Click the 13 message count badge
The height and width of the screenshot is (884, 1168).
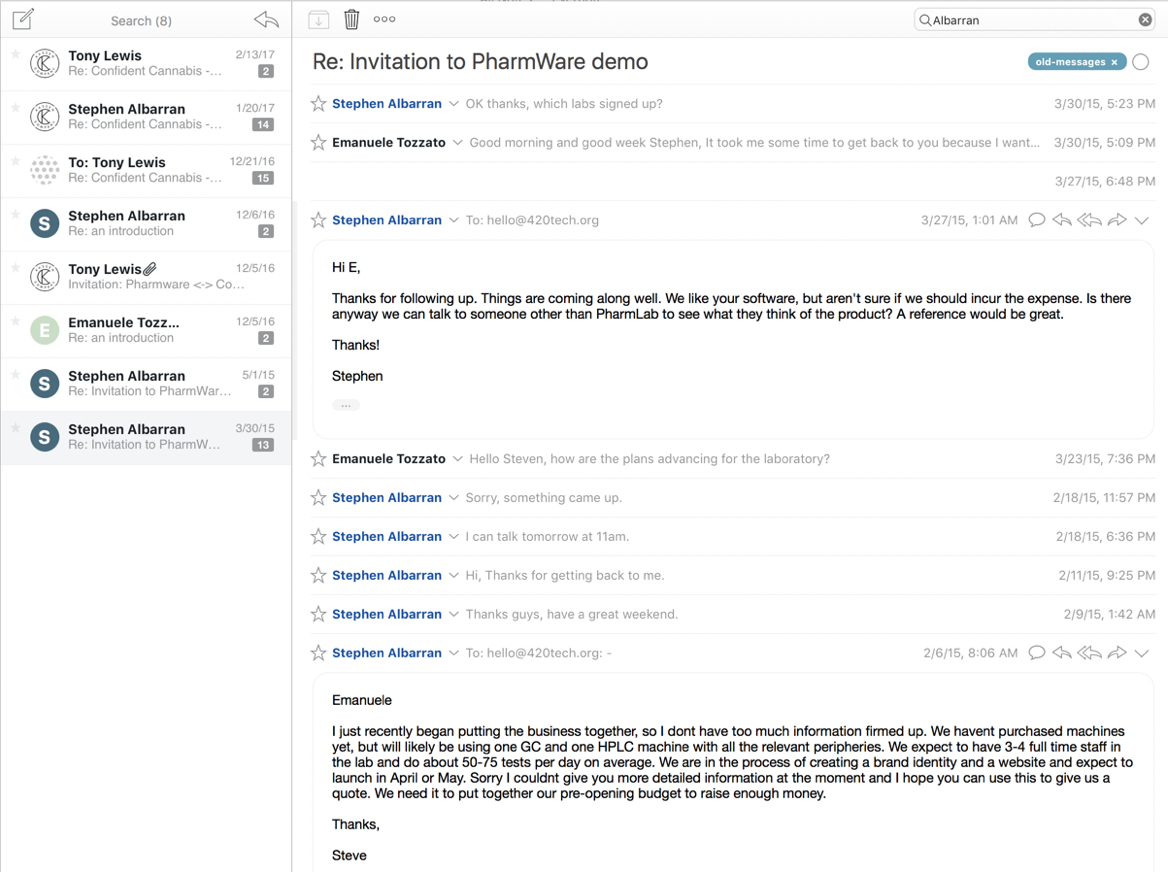click(x=263, y=445)
